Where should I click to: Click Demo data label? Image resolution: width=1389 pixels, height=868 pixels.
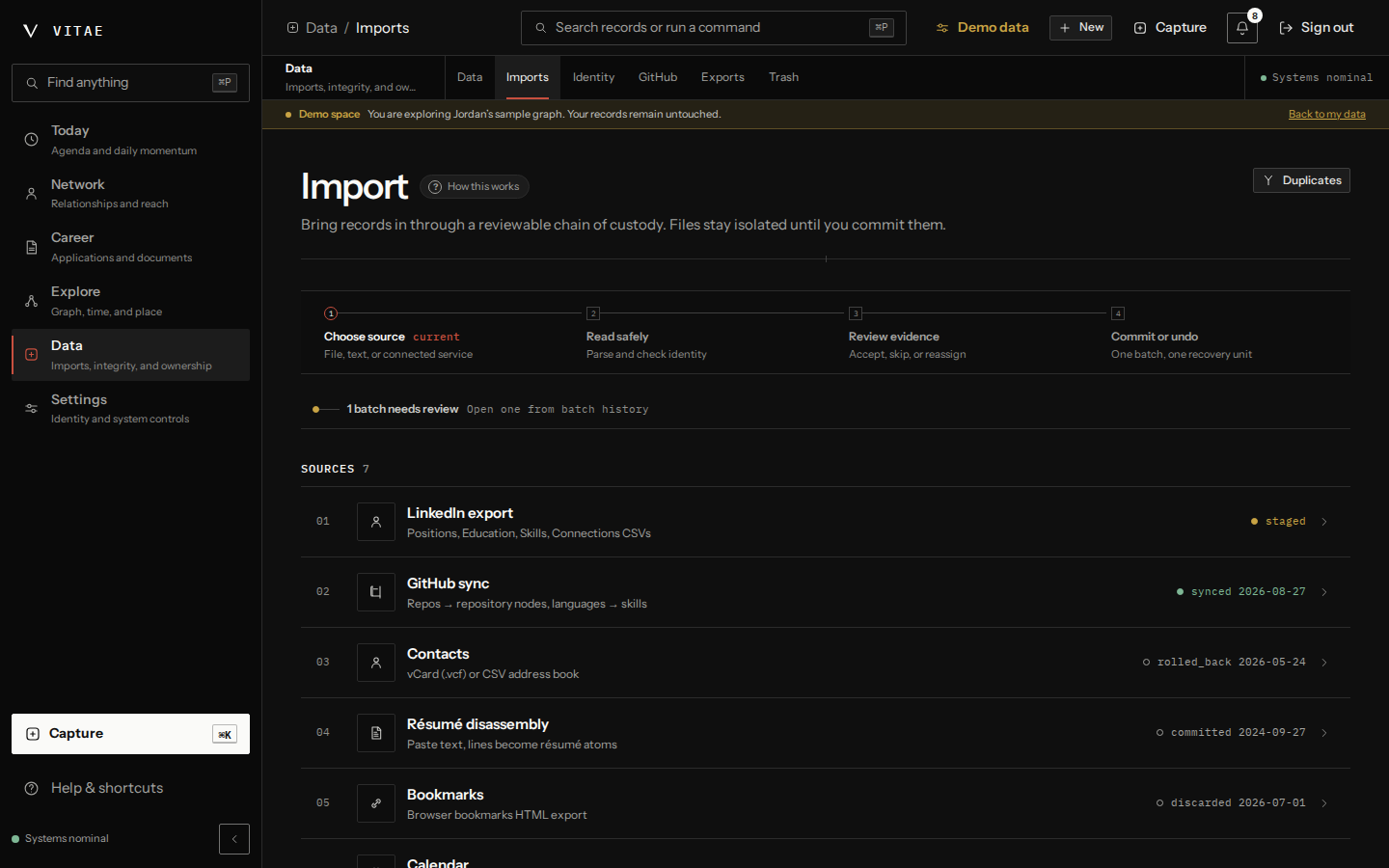993,28
